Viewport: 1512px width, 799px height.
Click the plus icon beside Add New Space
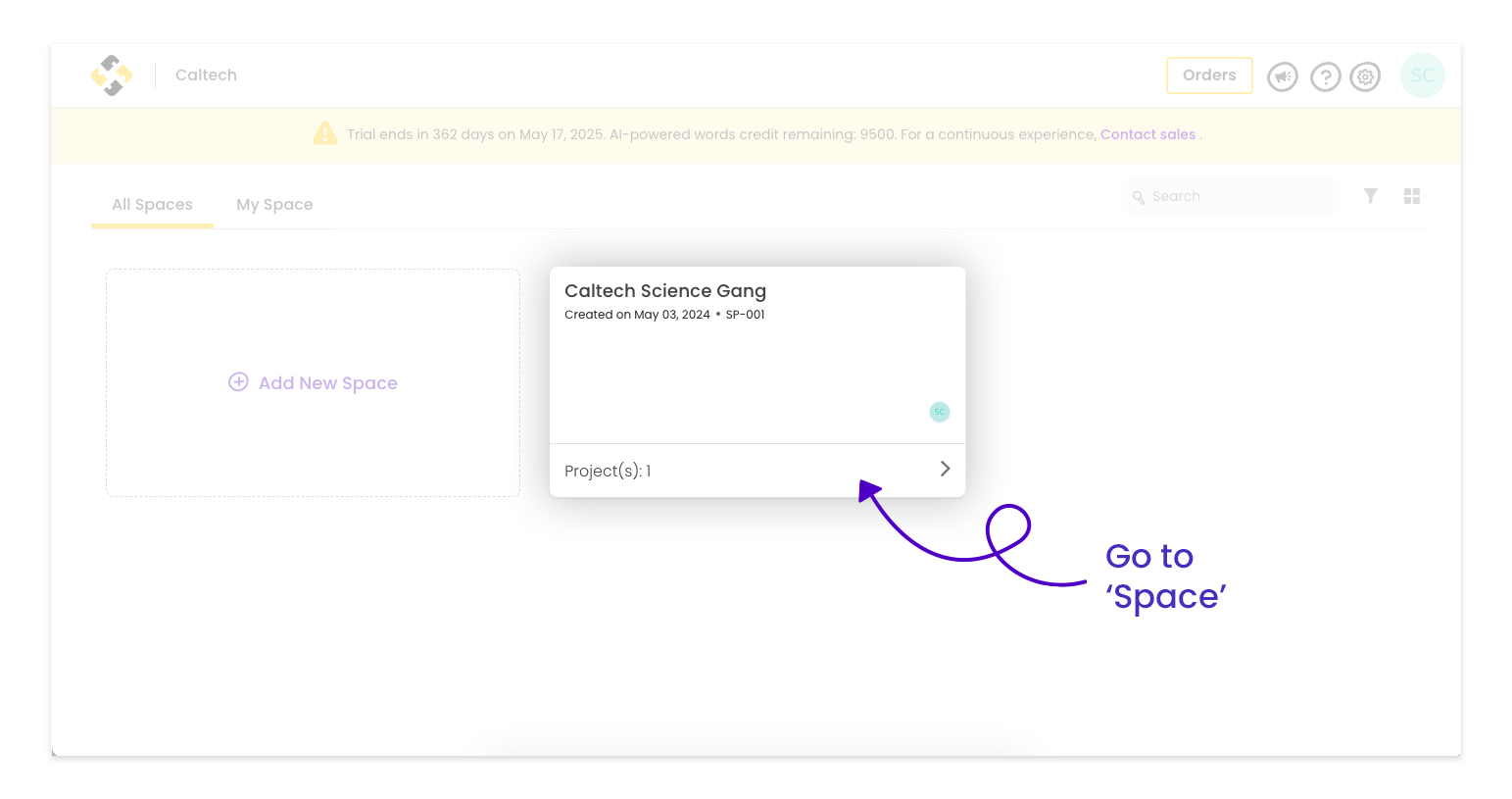[x=238, y=382]
